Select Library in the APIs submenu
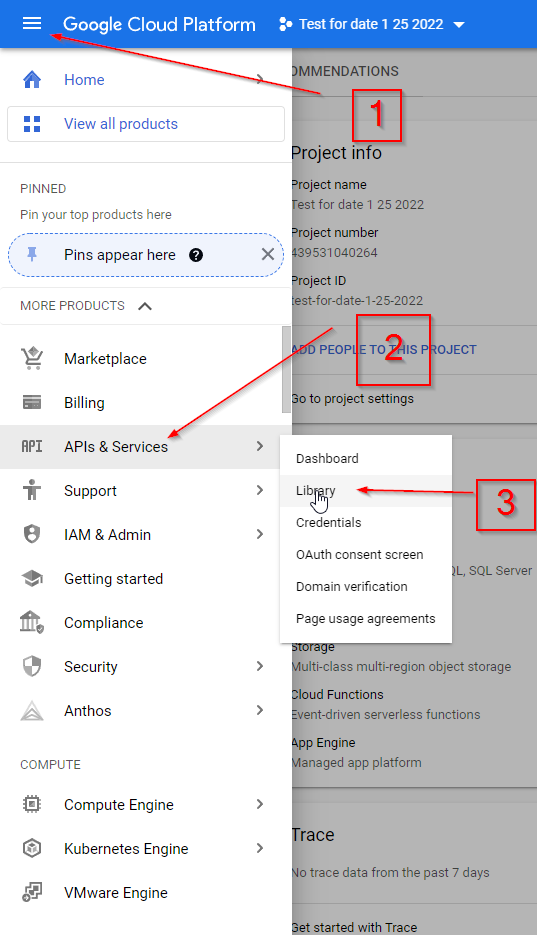 (x=366, y=491)
